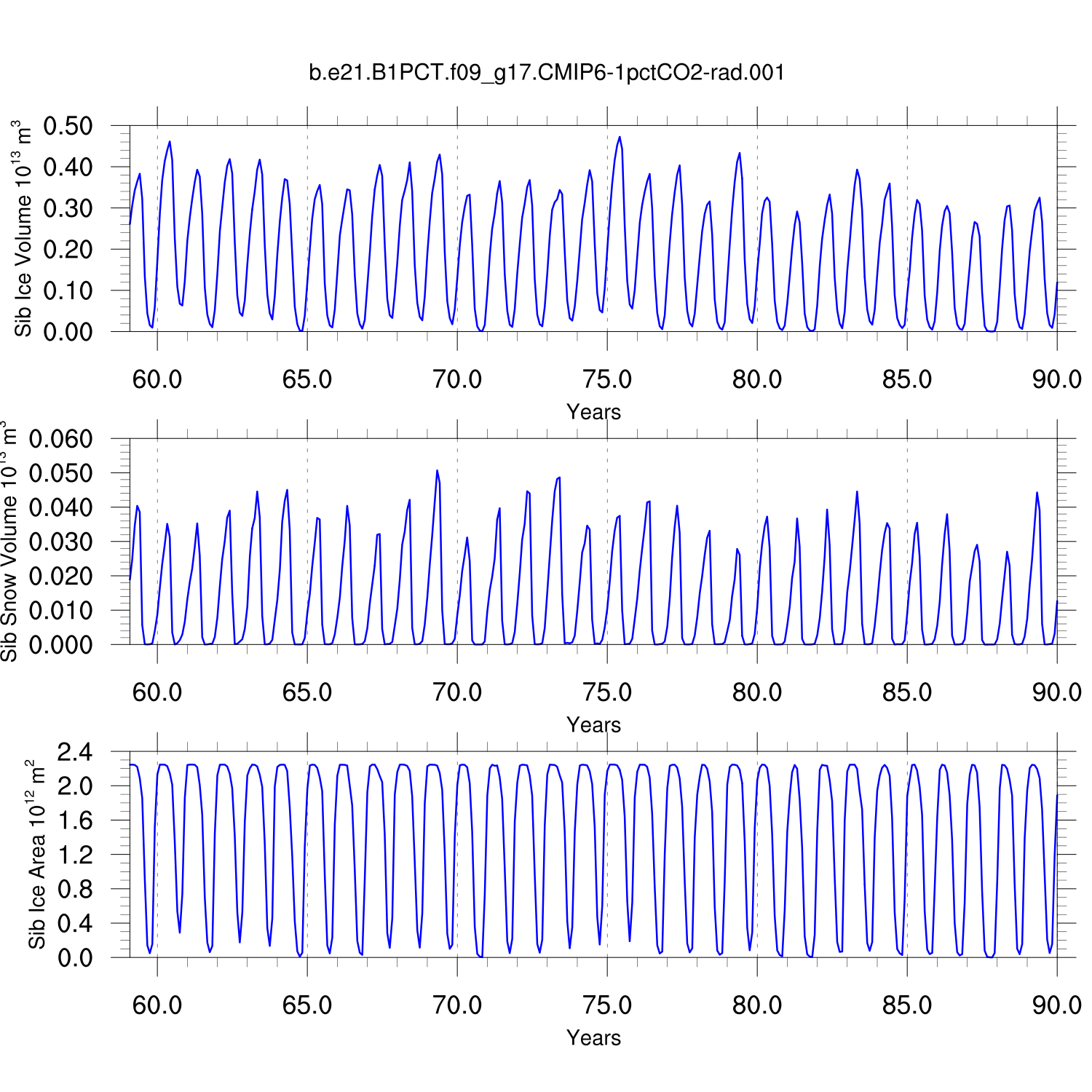Click the 0.030 tick label on snow volume axis
This screenshot has width=1092, height=1092.
[x=60, y=542]
